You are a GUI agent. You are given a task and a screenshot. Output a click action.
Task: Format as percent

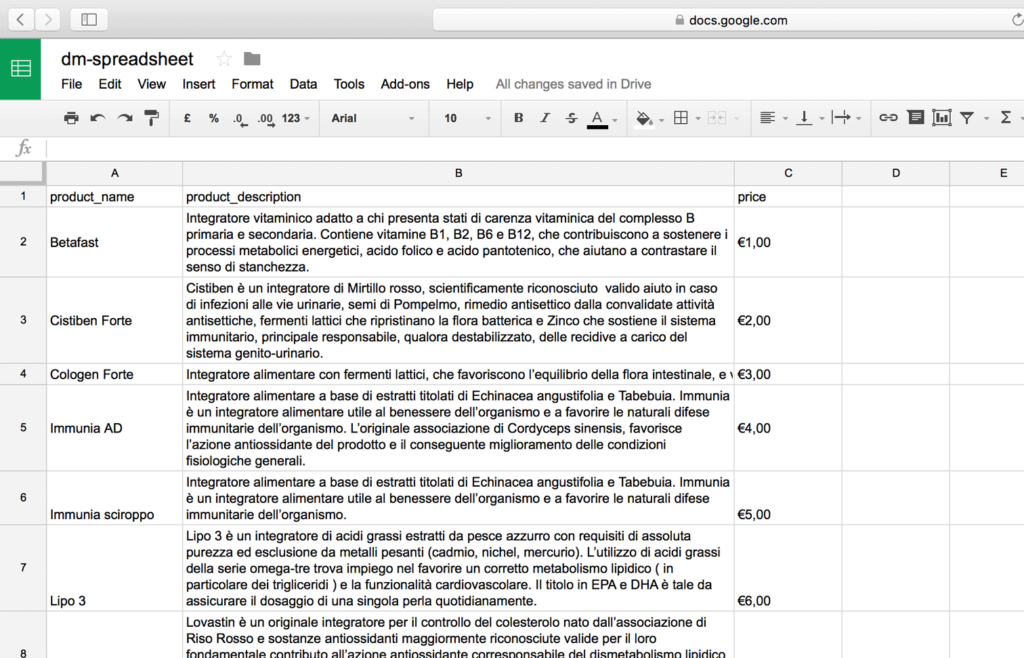point(214,118)
